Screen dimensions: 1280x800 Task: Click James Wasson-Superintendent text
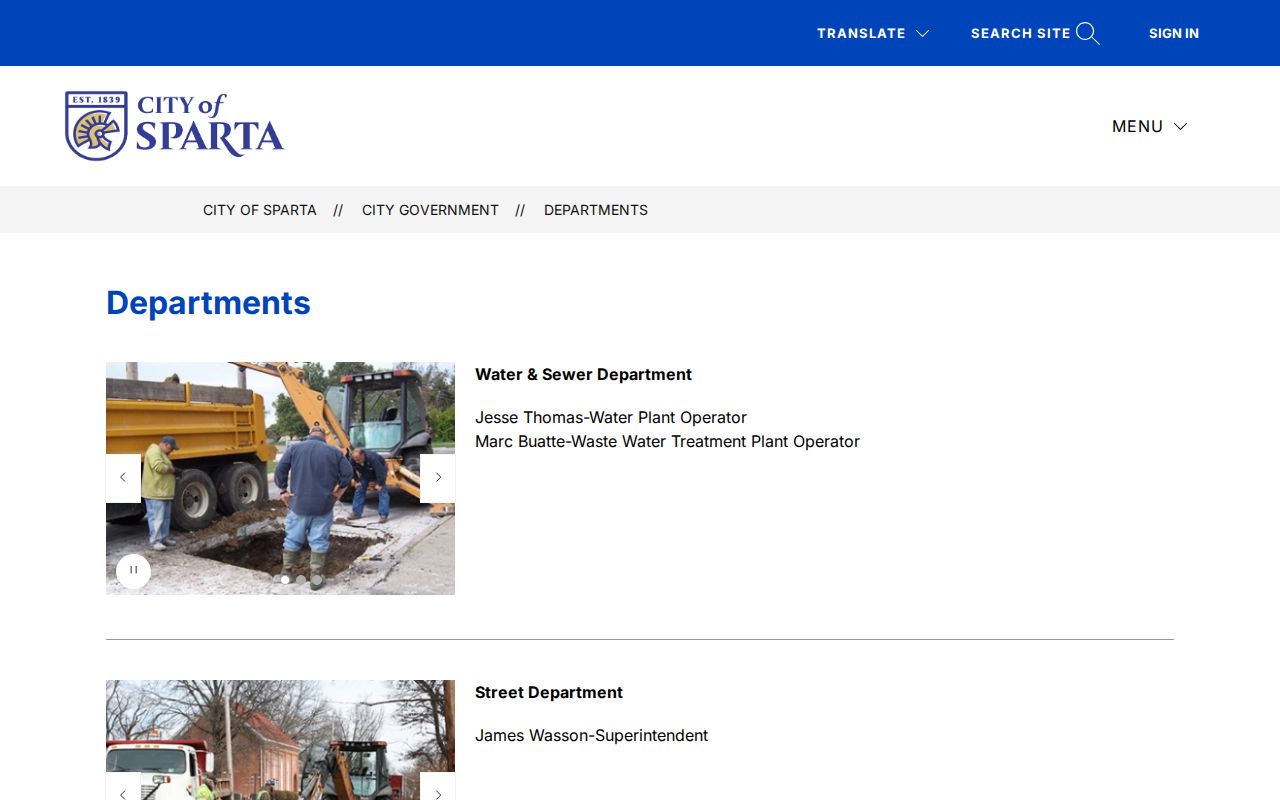[591, 735]
